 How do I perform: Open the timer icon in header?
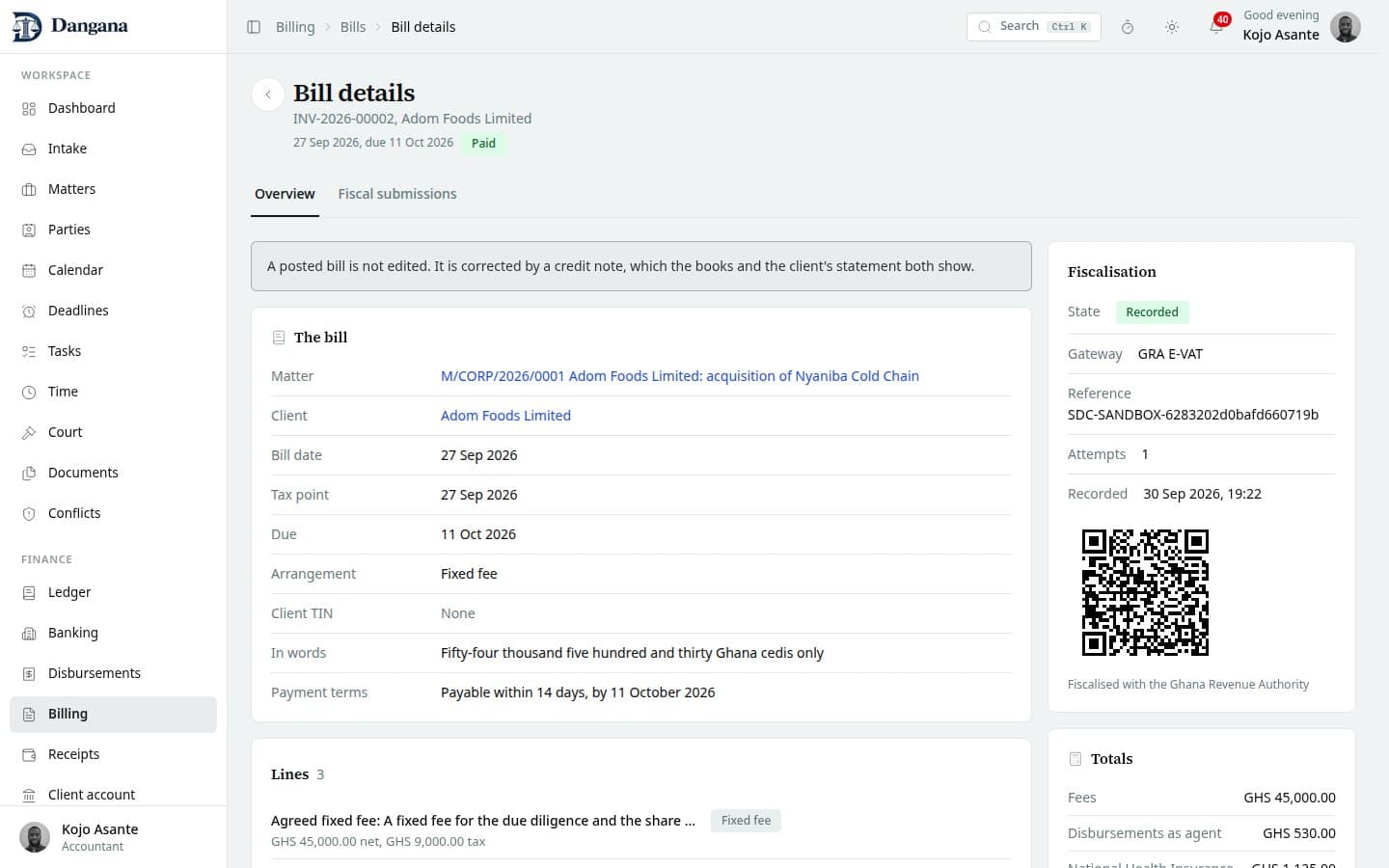coord(1127,27)
